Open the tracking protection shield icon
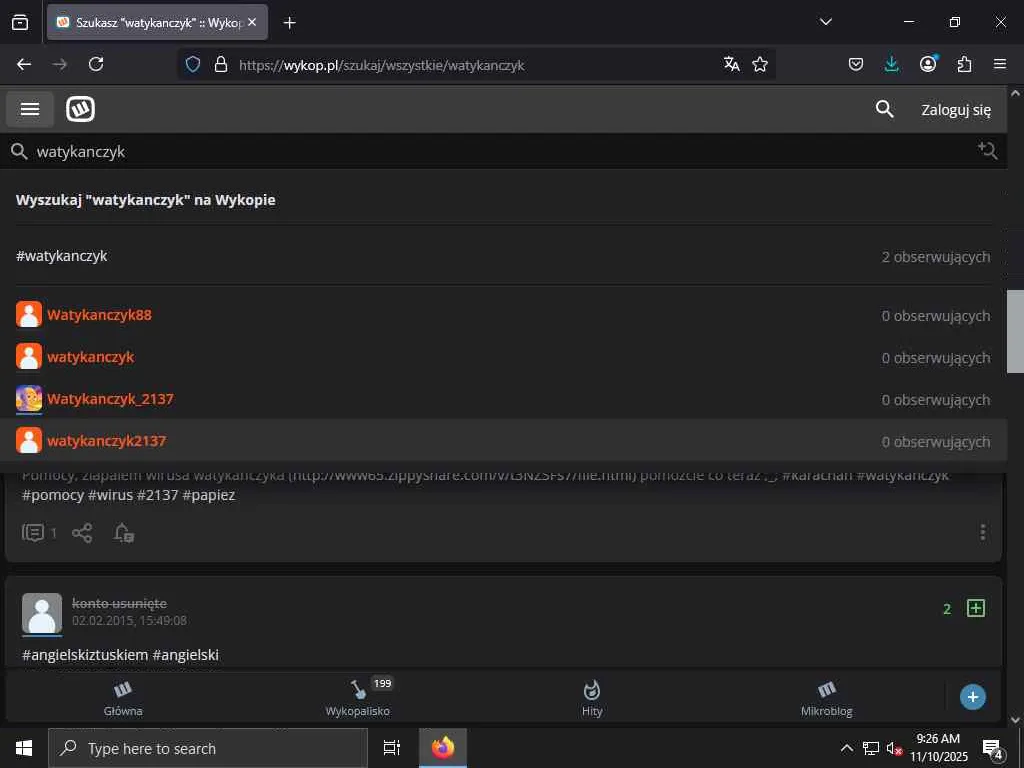Screen dimensions: 1024x768 pos(193,65)
